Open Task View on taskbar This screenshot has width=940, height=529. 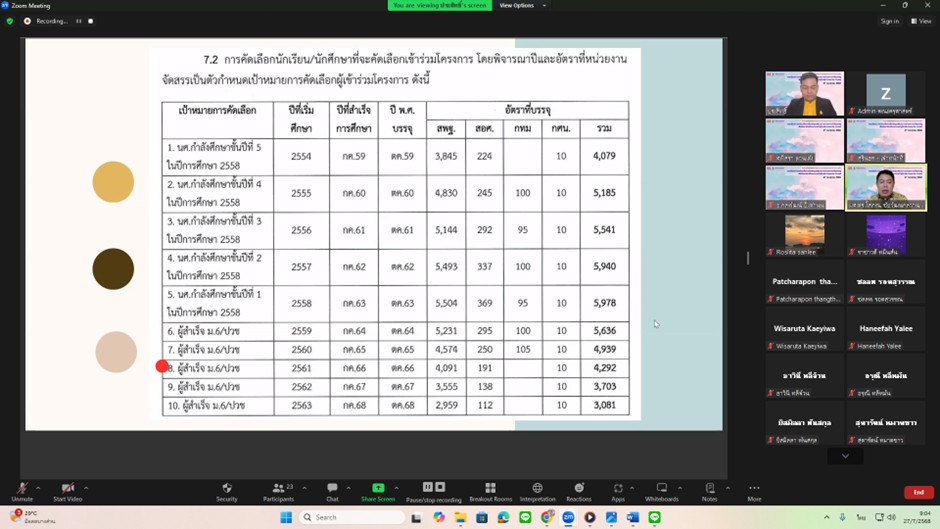416,517
